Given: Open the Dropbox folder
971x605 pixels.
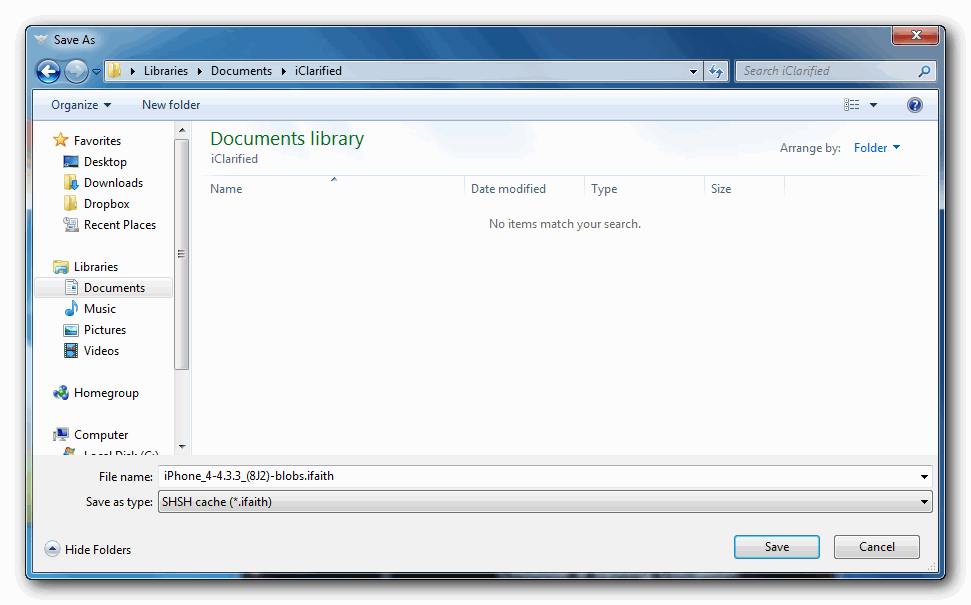Looking at the screenshot, I should point(107,204).
